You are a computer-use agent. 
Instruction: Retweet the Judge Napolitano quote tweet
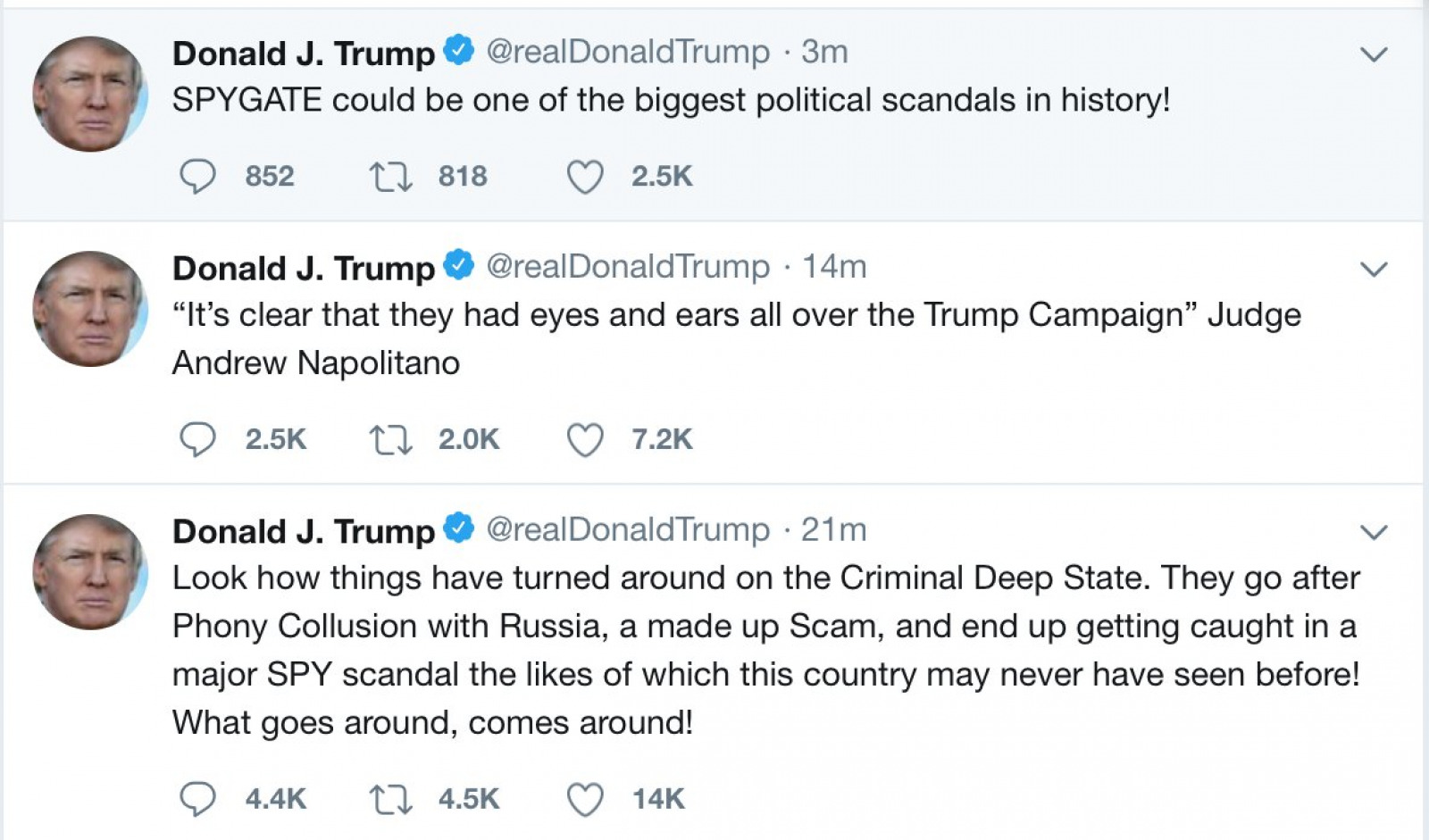391,439
